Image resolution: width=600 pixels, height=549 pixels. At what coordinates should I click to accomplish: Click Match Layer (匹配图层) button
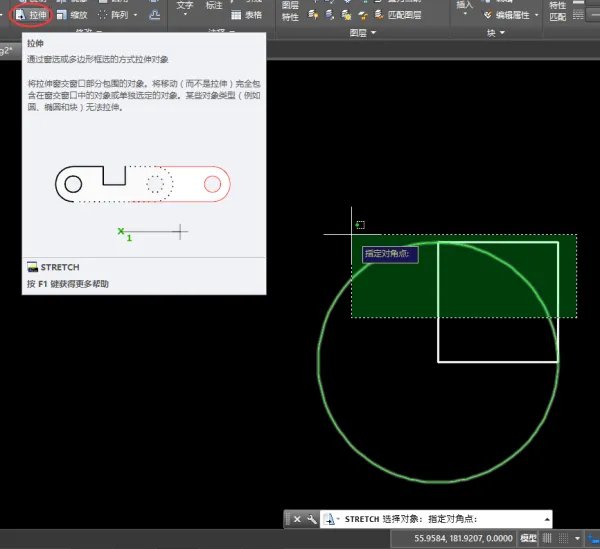(394, 16)
